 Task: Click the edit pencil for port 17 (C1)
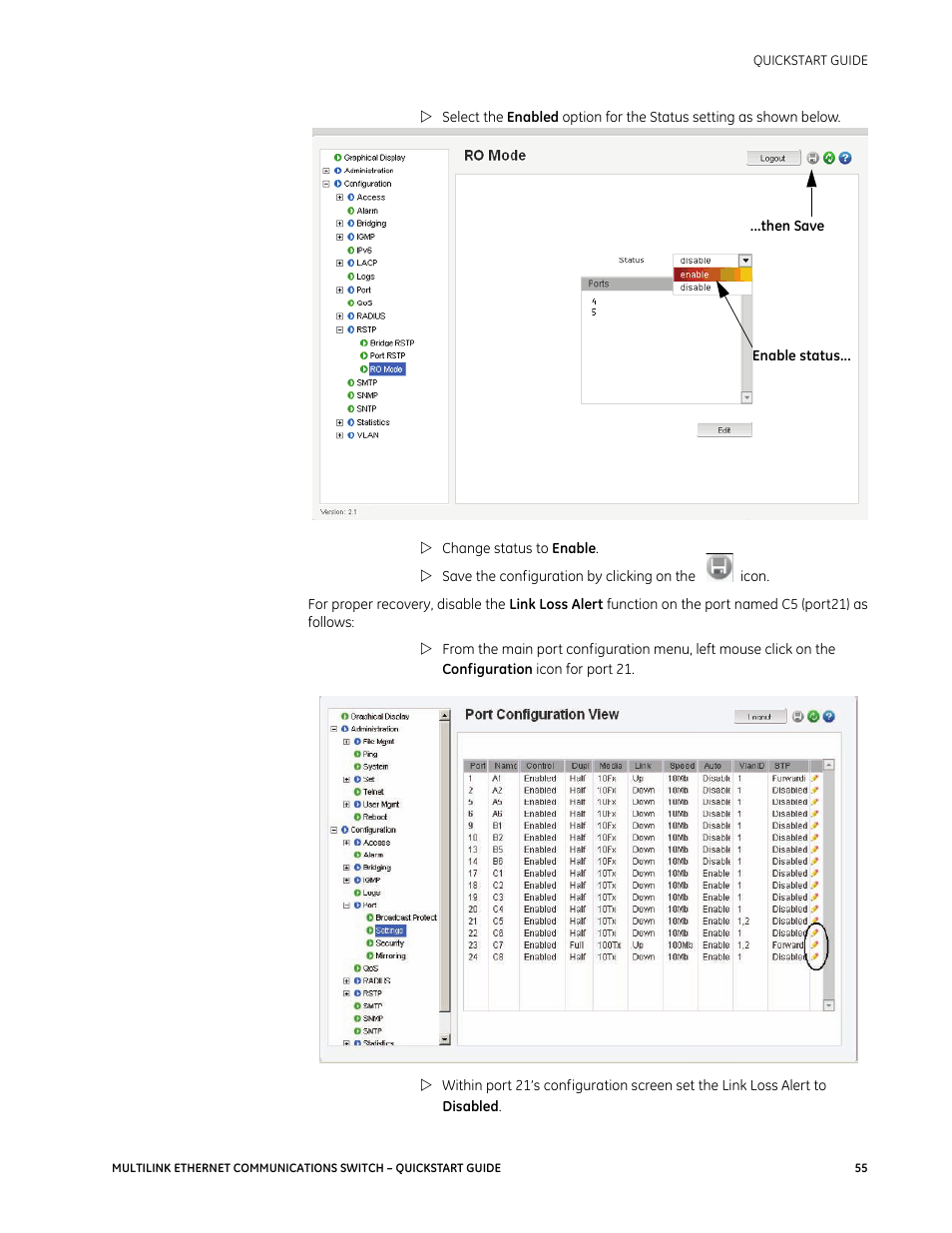pos(814,874)
